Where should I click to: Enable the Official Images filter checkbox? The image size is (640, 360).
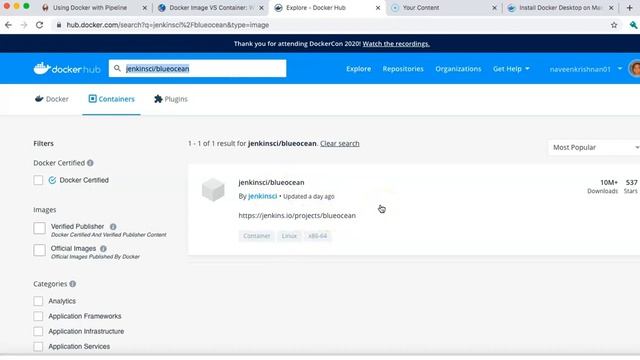coord(40,250)
